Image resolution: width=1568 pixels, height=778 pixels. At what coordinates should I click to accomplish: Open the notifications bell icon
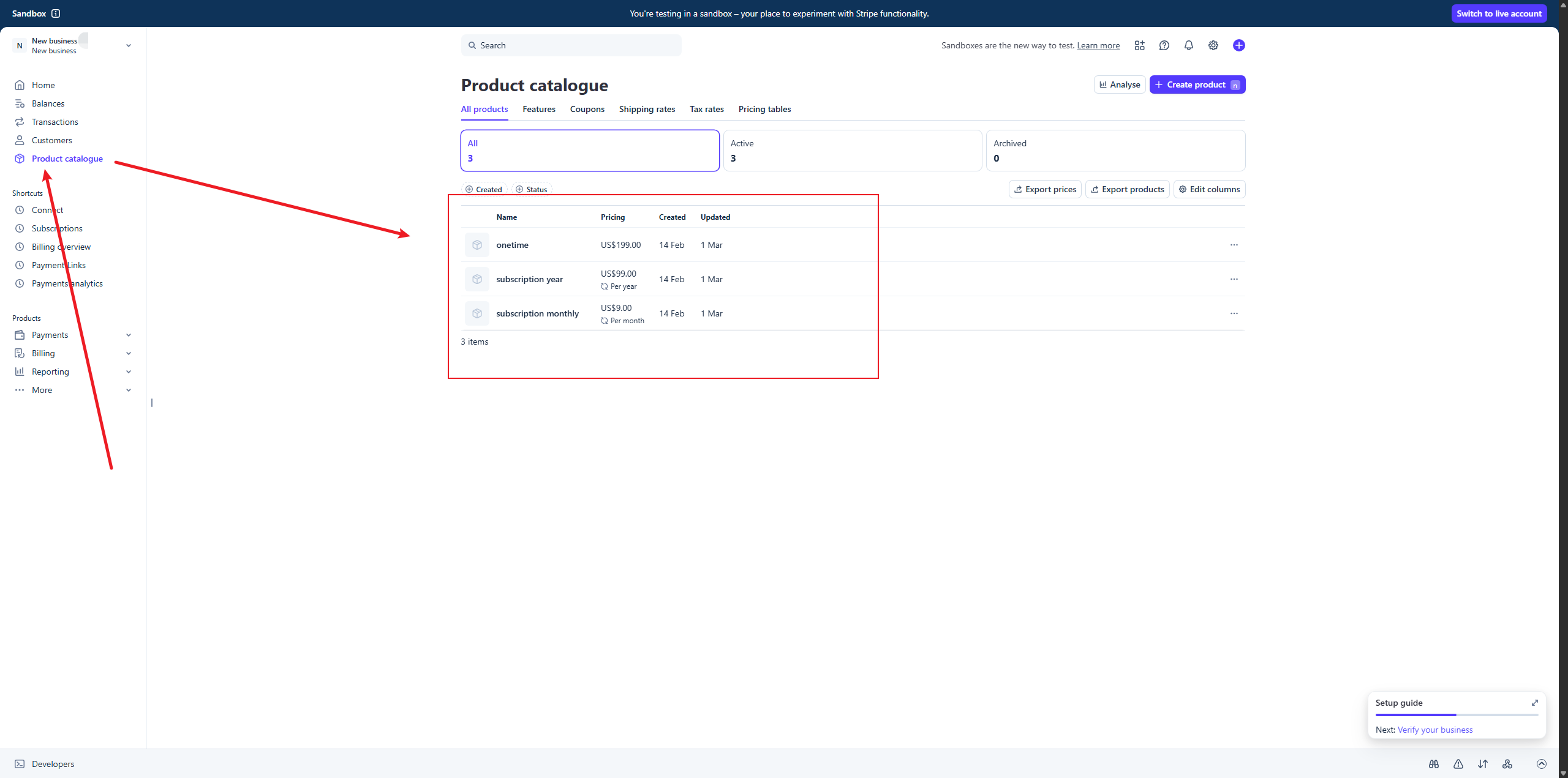pos(1188,45)
